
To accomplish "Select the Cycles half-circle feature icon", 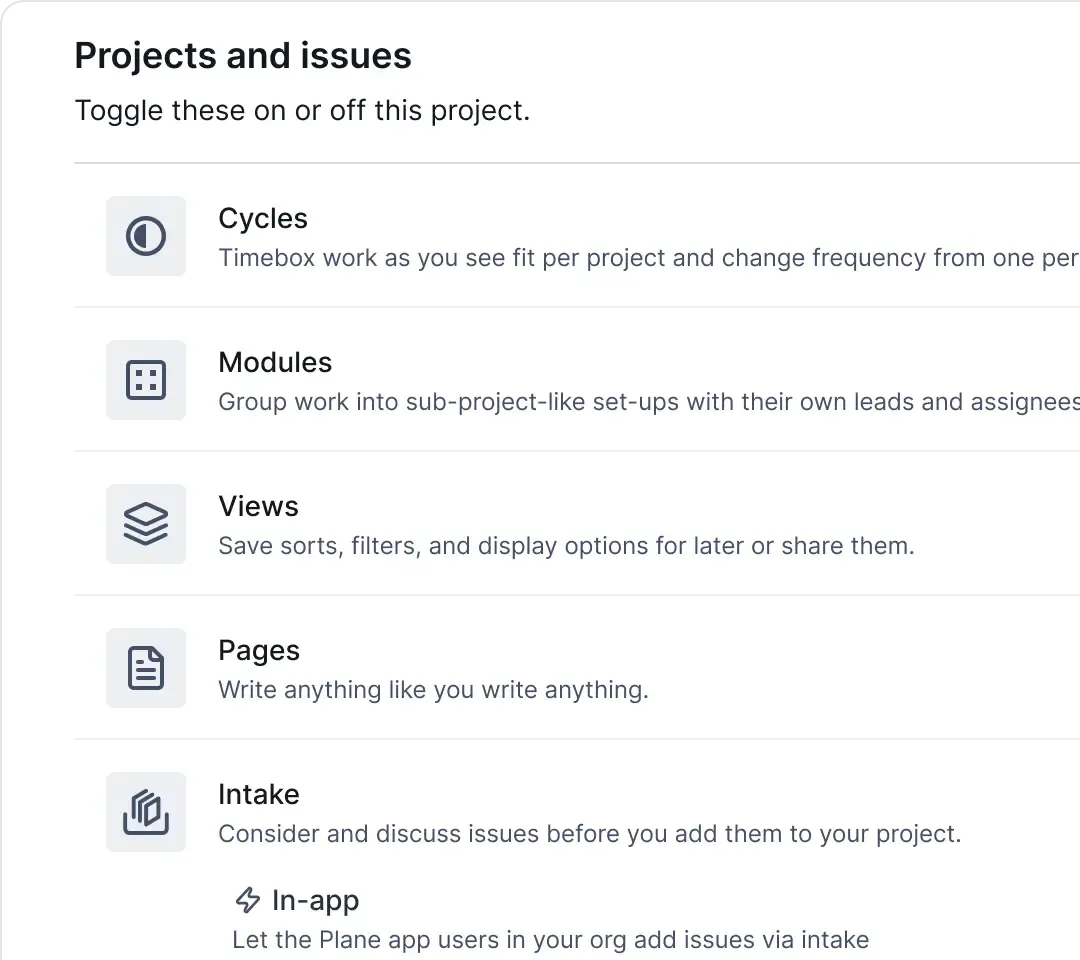I will click(146, 236).
